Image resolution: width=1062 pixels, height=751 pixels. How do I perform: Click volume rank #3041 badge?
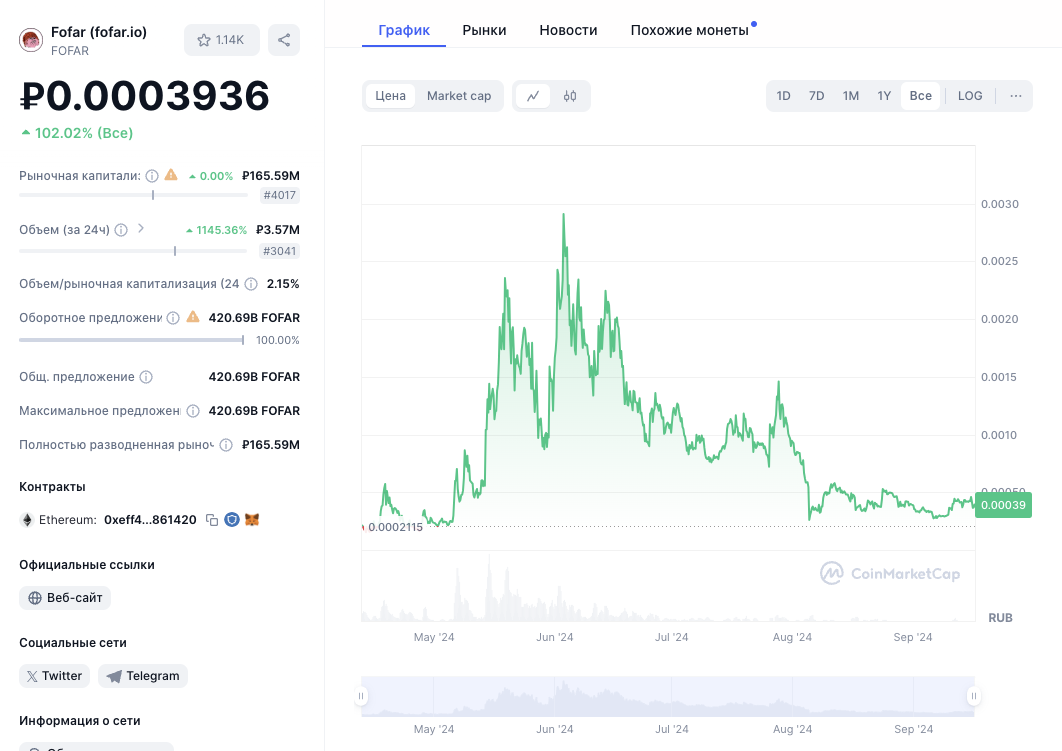pyautogui.click(x=280, y=251)
